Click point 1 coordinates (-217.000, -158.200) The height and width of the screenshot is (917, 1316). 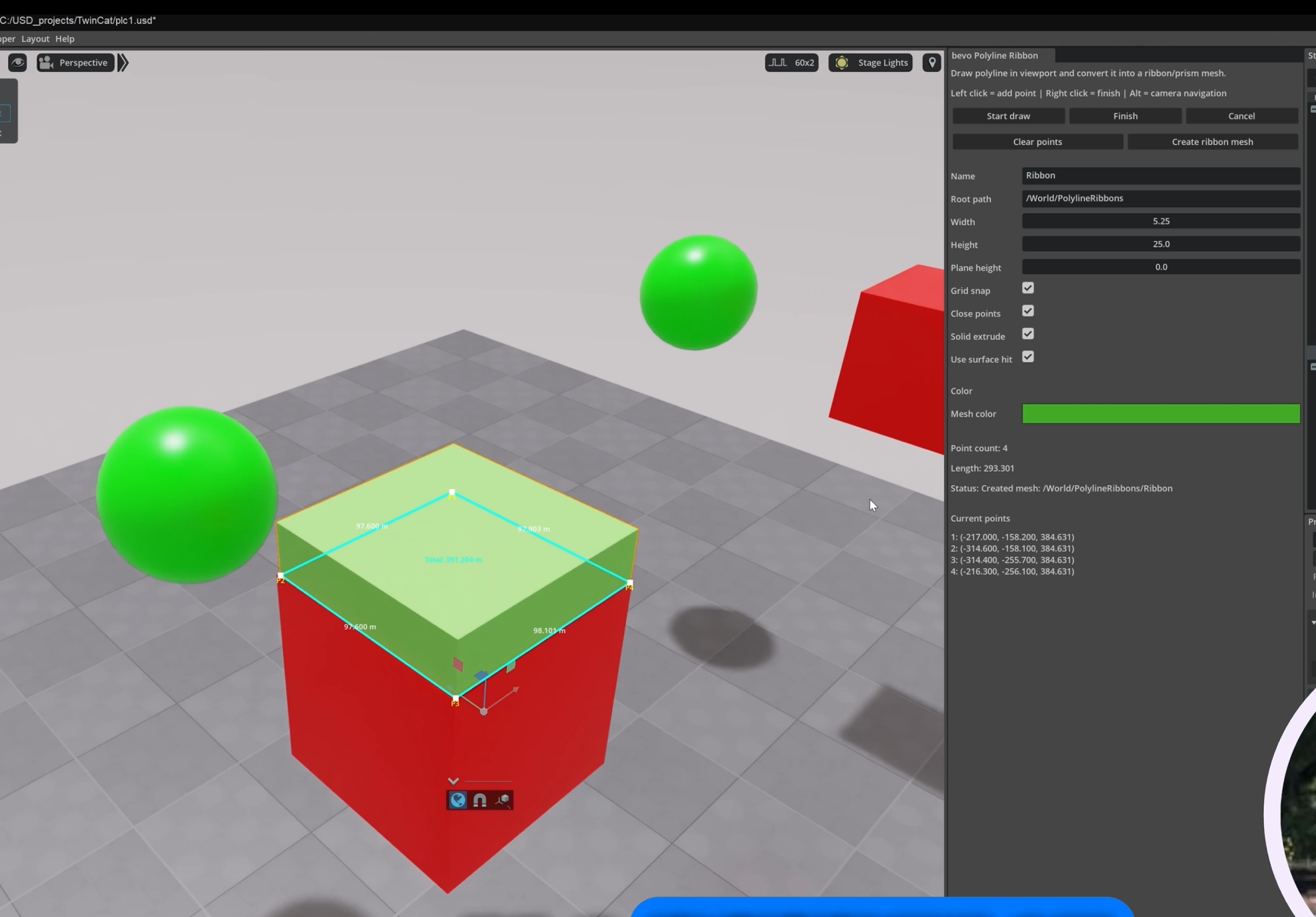(x=1012, y=537)
